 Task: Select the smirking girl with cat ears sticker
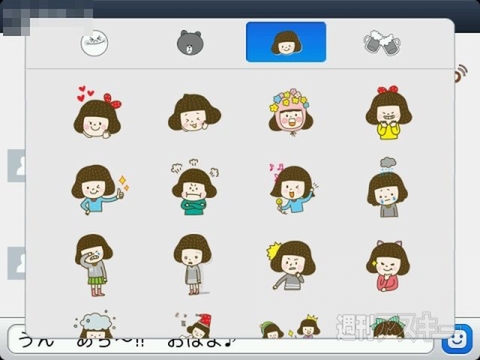click(388, 266)
